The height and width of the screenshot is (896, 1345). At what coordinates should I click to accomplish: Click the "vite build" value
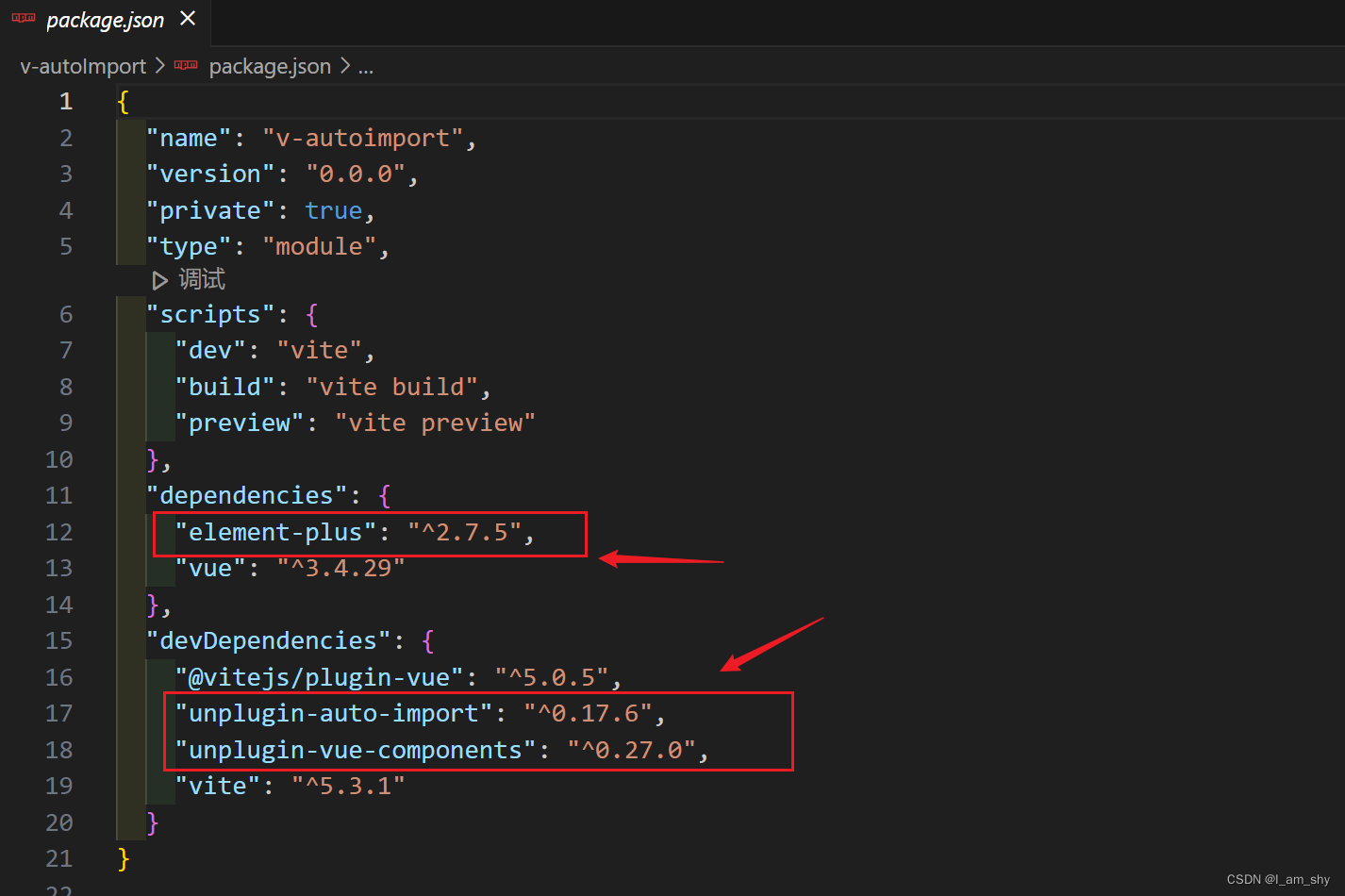pos(392,387)
